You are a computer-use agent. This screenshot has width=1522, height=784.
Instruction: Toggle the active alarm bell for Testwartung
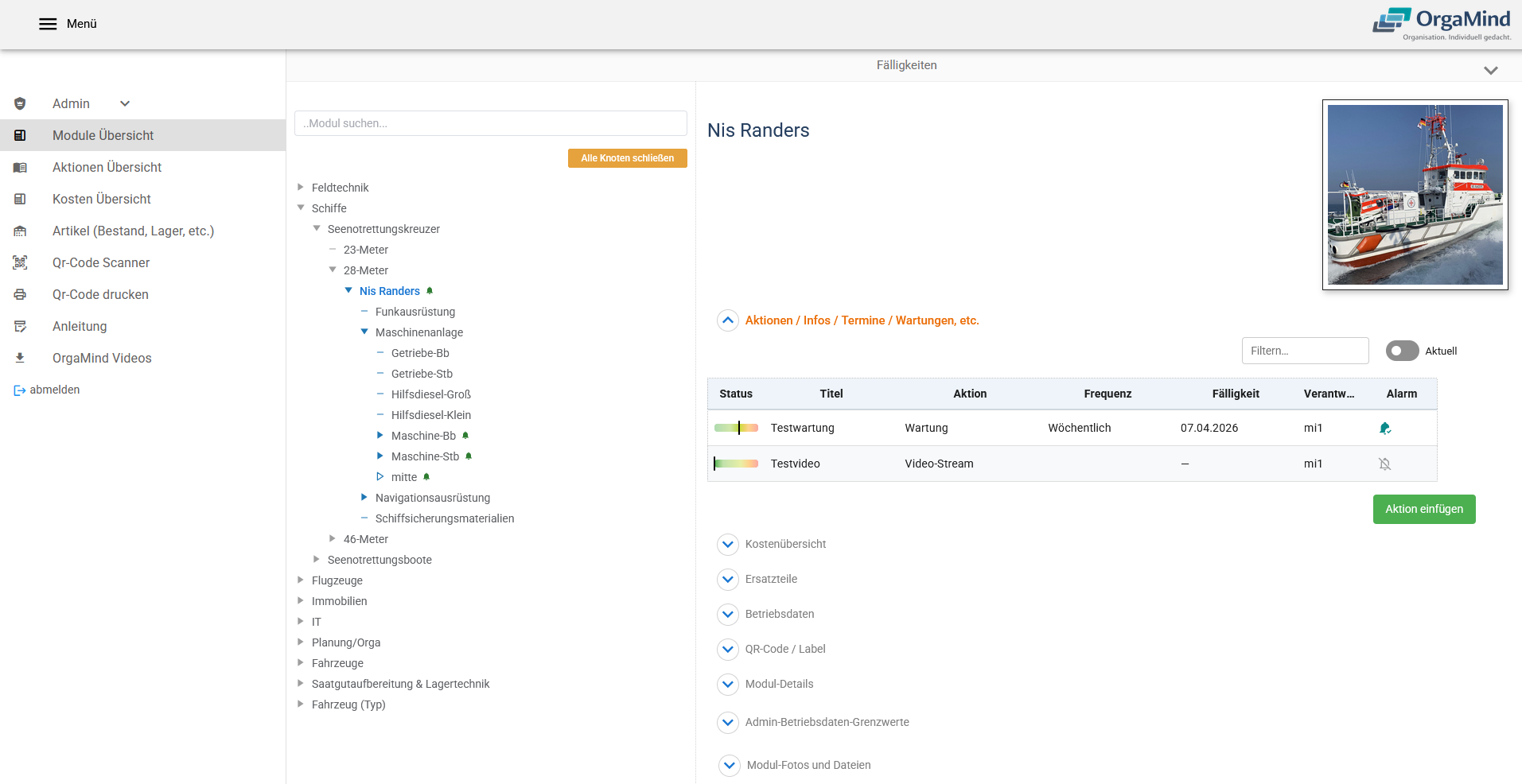point(1384,428)
